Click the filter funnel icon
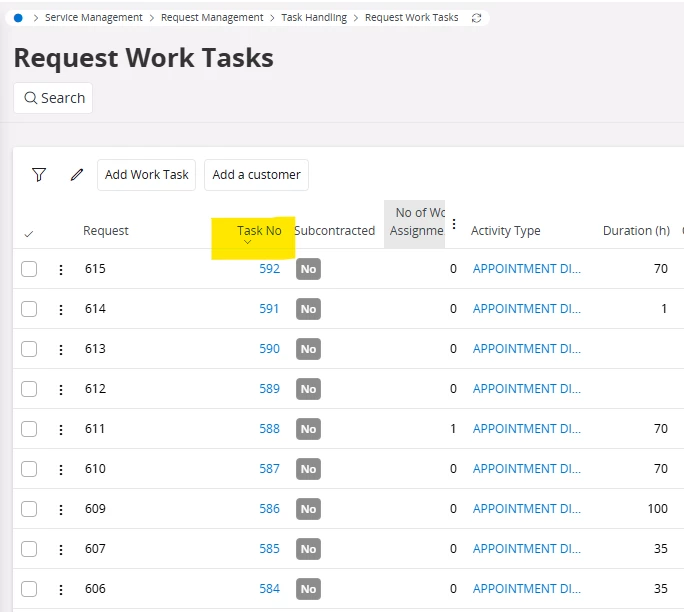The width and height of the screenshot is (684, 612). click(39, 175)
